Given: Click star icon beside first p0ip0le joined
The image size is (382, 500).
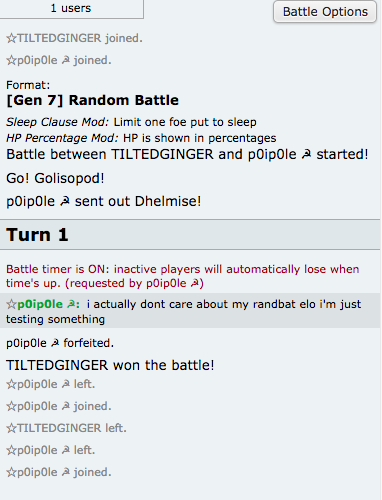Looking at the screenshot, I should click(11, 60).
